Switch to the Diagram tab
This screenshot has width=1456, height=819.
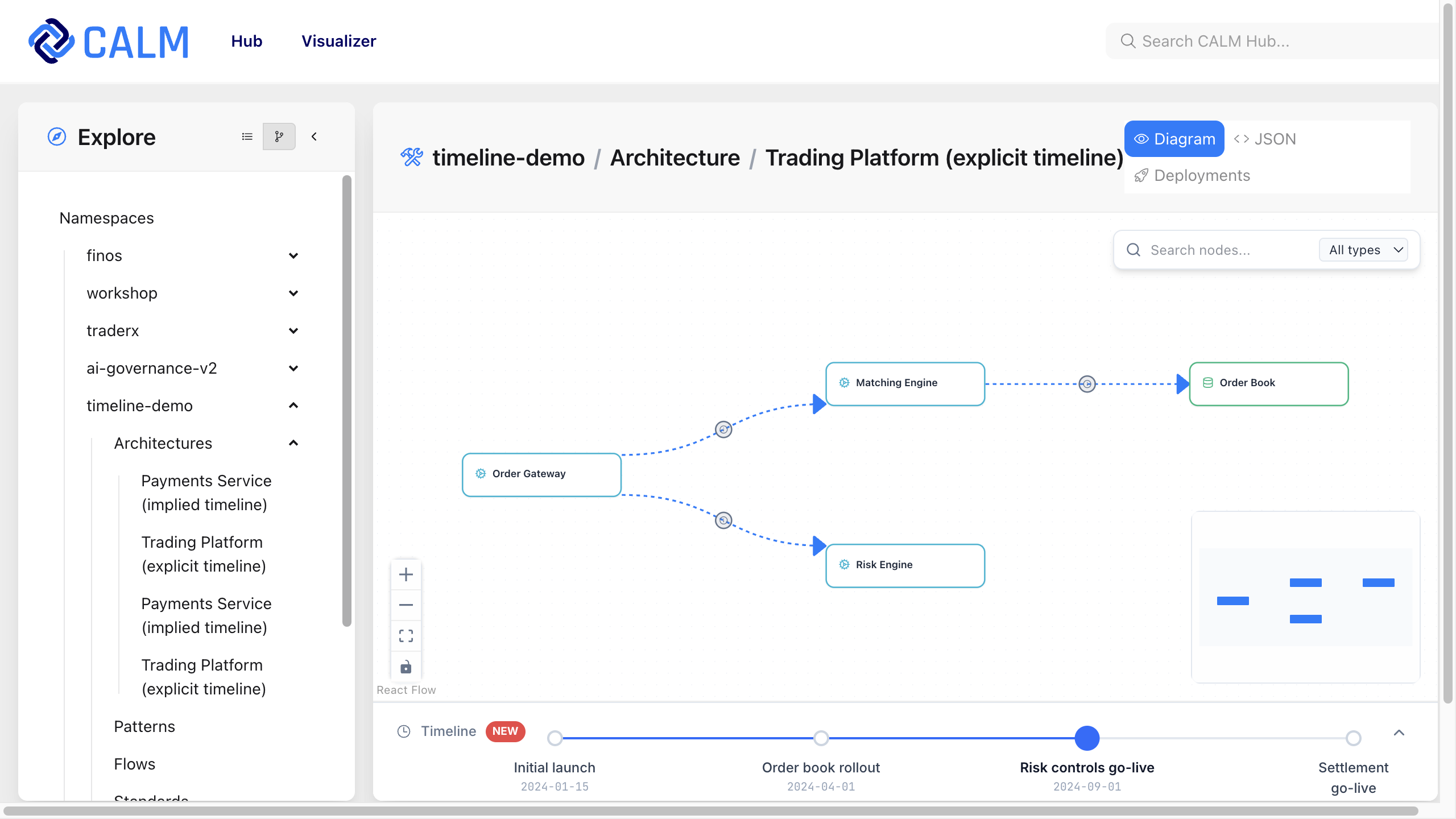tap(1174, 139)
